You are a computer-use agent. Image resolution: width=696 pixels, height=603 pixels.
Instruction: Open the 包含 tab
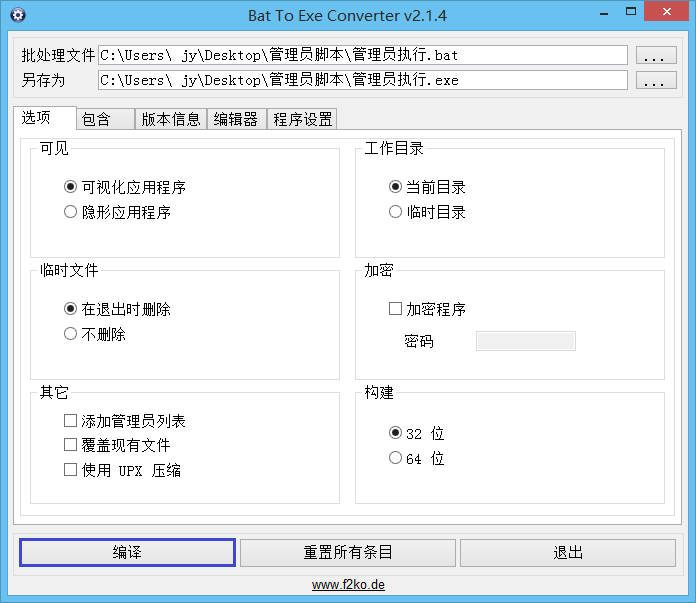pos(106,119)
